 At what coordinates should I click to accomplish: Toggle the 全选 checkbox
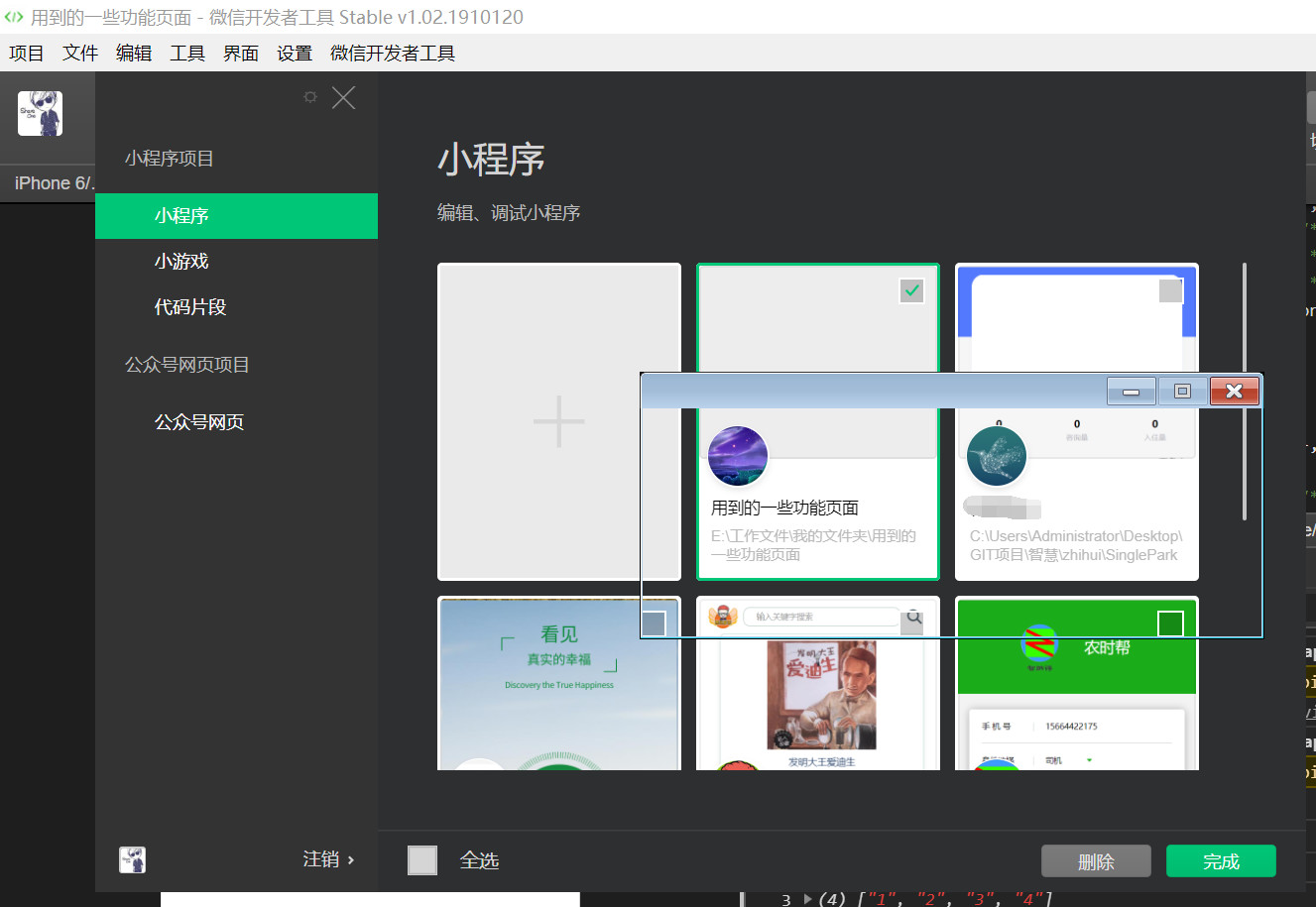tap(422, 860)
